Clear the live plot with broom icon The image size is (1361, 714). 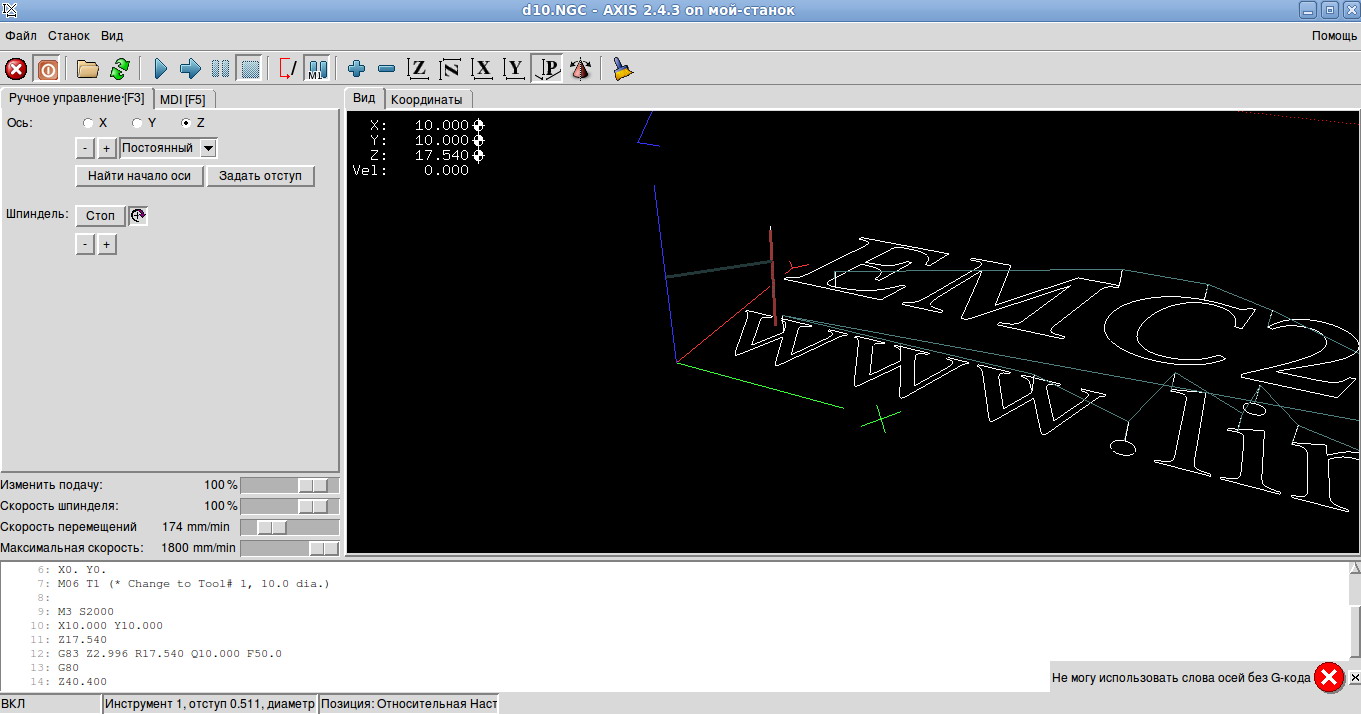pyautogui.click(x=623, y=69)
